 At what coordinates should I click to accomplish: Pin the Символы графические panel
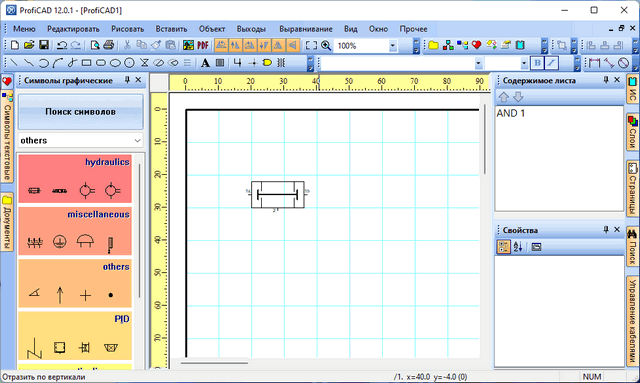127,80
